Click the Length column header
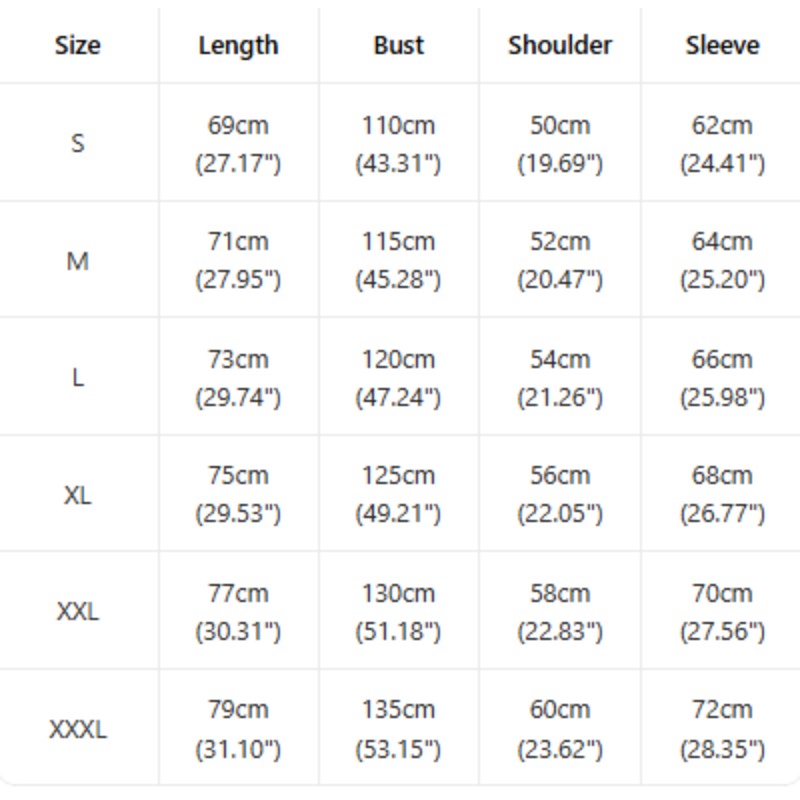The height and width of the screenshot is (800, 800). (238, 46)
